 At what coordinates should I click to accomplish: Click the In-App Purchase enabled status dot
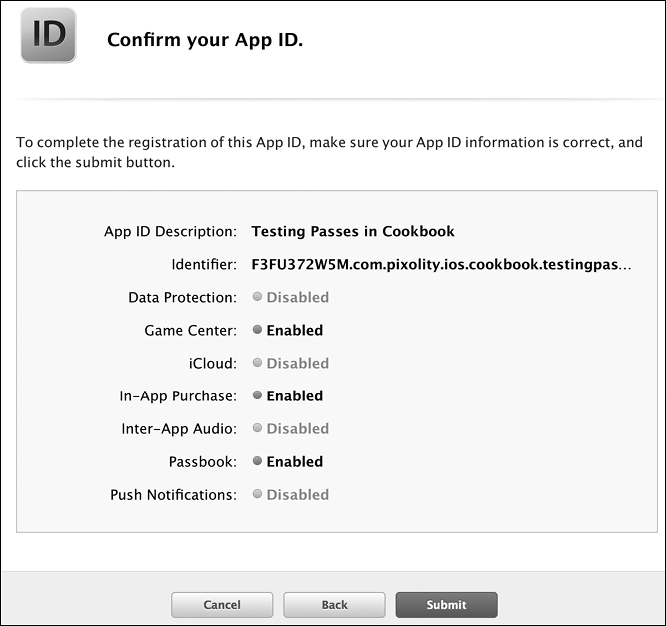258,396
